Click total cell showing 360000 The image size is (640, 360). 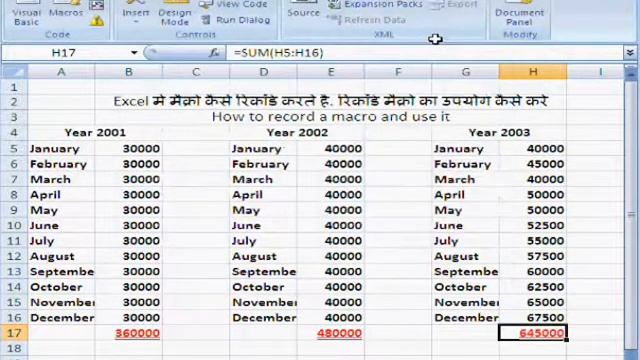129,333
